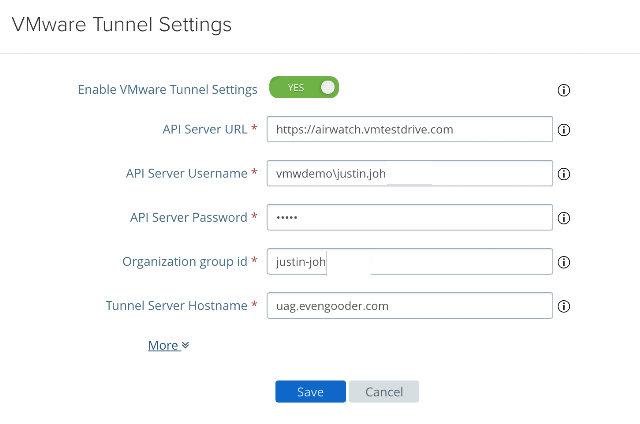Viewport: 640px width, 424px height.
Task: Click the "Enable VMware Tunnel Settings" label
Action: tap(167, 89)
